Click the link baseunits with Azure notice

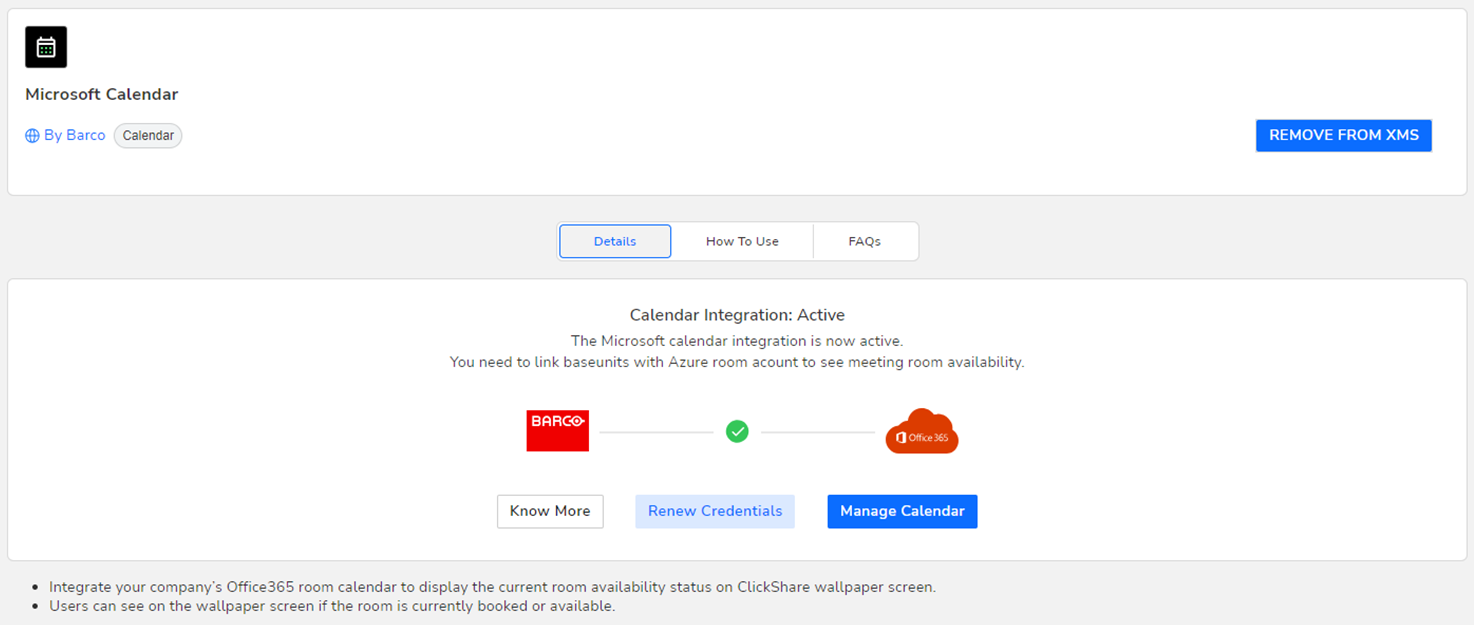pos(737,362)
